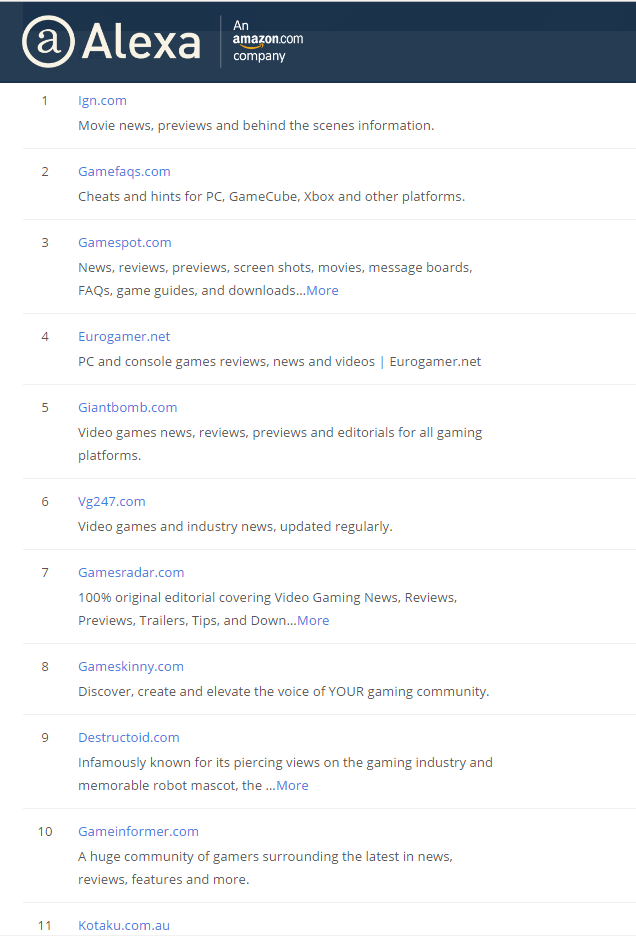The width and height of the screenshot is (636, 936).
Task: Click the Alexa wordmark in the header
Action: click(x=141, y=42)
